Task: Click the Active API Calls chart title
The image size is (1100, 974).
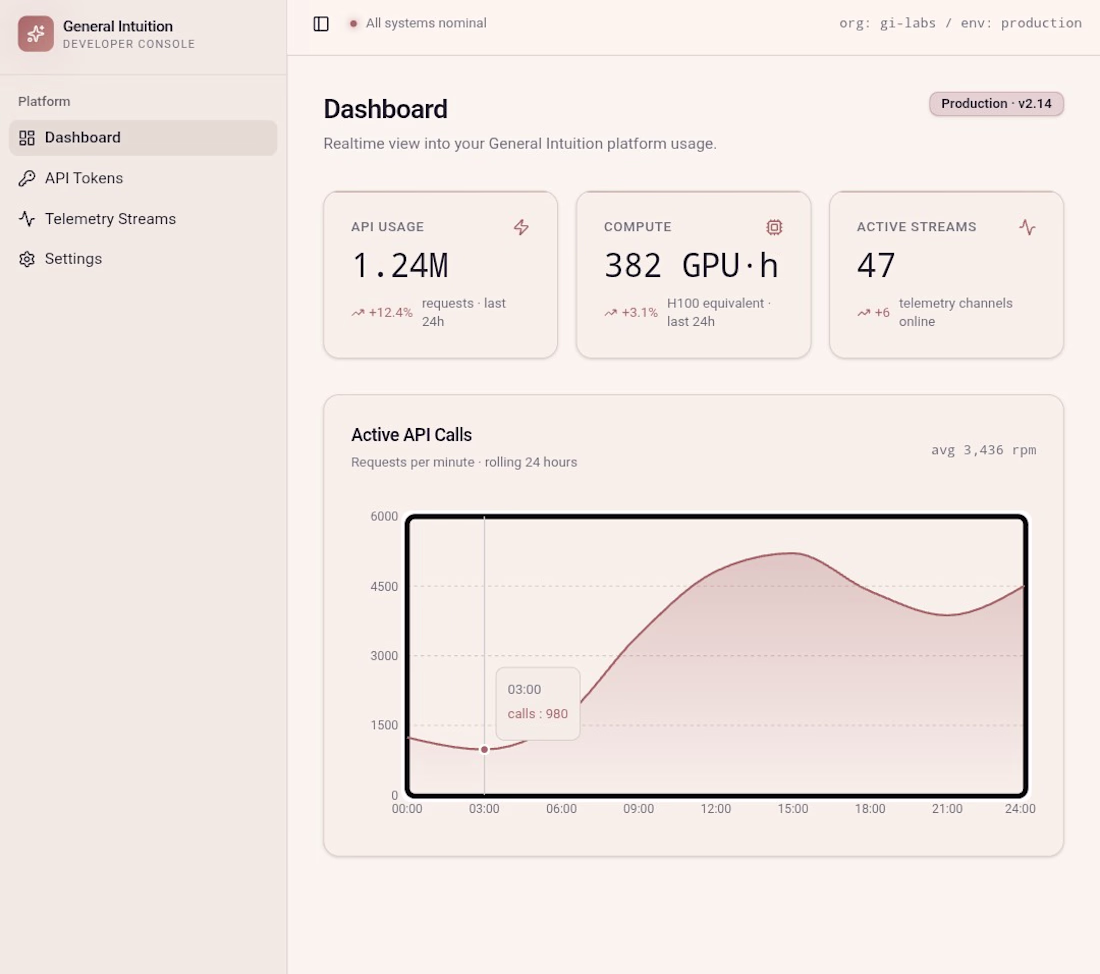Action: pyautogui.click(x=411, y=435)
